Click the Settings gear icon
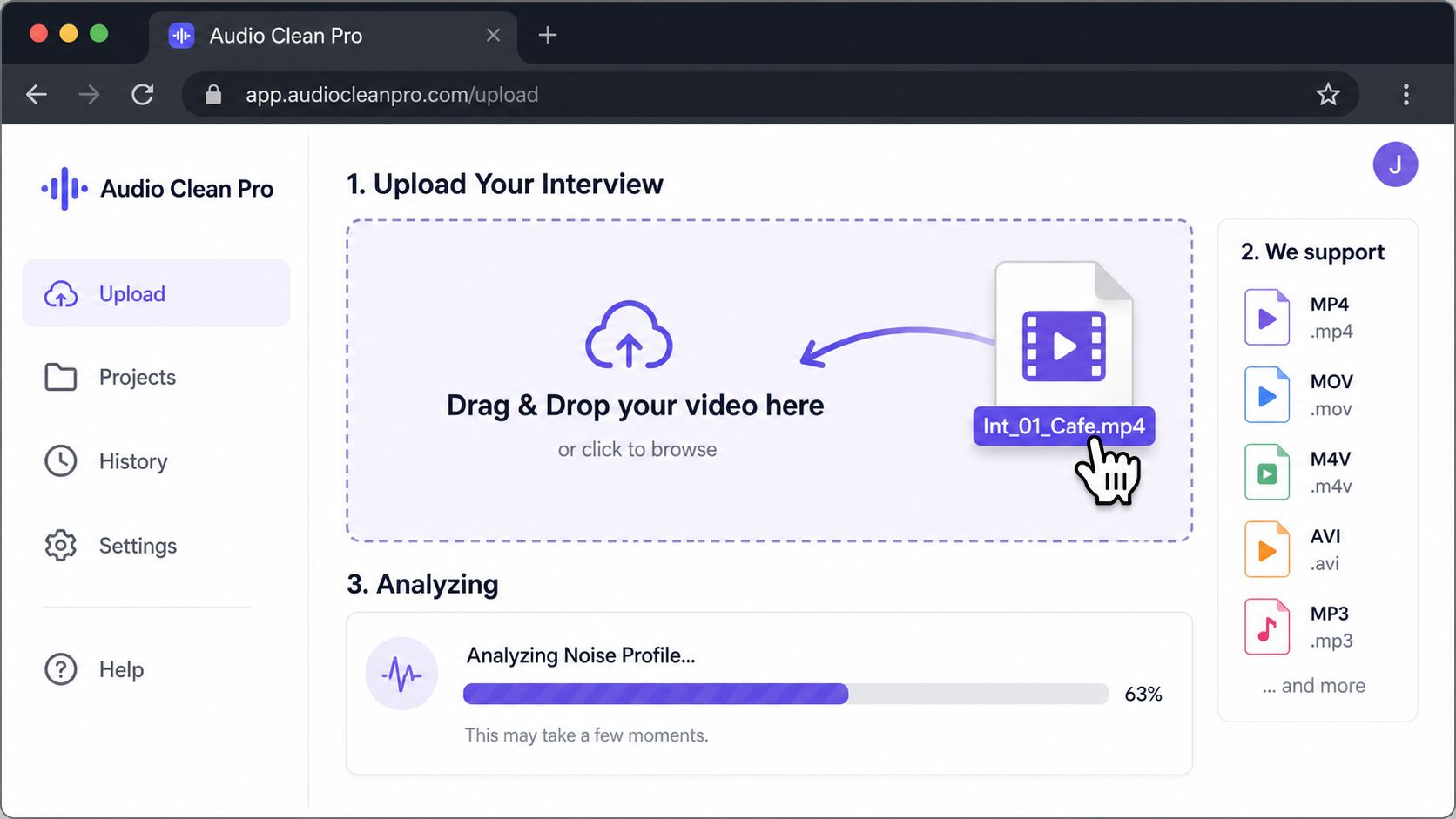The image size is (1456, 819). [x=61, y=546]
